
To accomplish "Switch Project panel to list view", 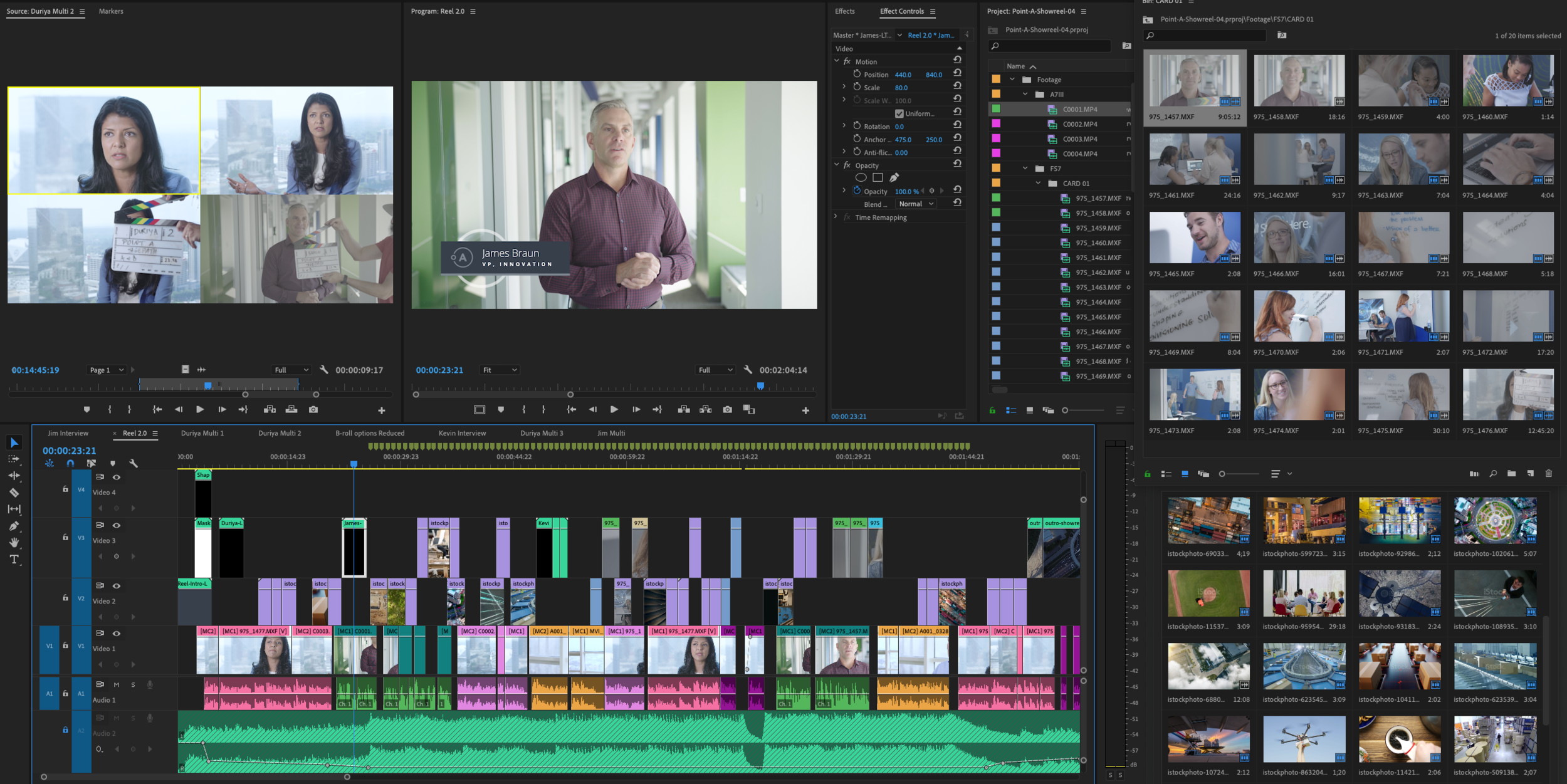I will click(x=1011, y=410).
